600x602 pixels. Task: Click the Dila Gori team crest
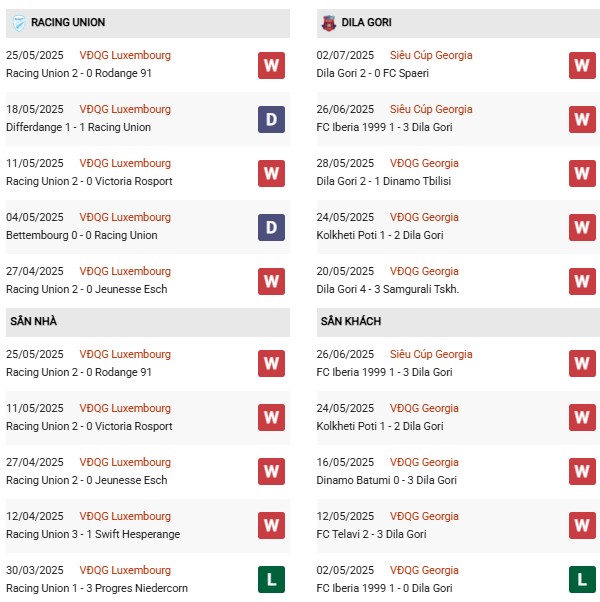coord(328,22)
